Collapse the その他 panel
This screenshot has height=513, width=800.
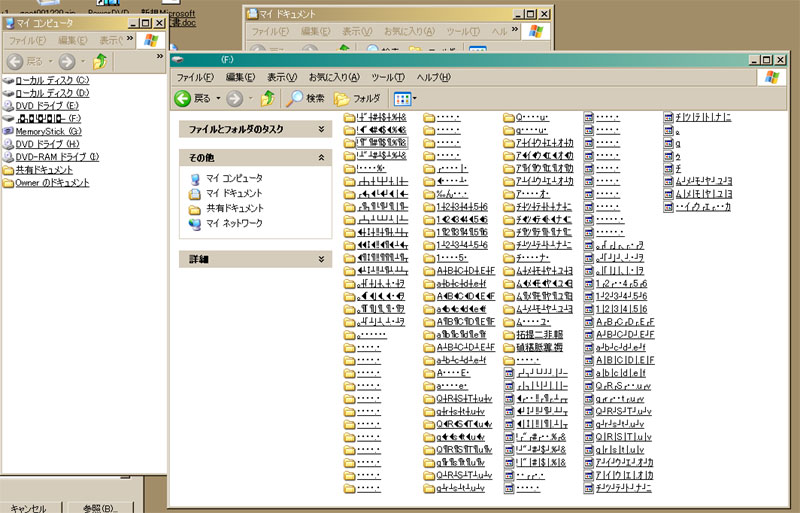[321, 158]
